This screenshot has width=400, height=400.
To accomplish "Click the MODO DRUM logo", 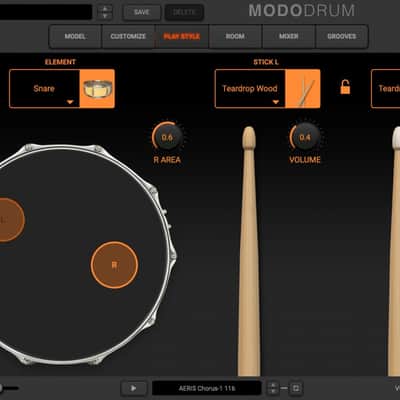I will point(302,11).
